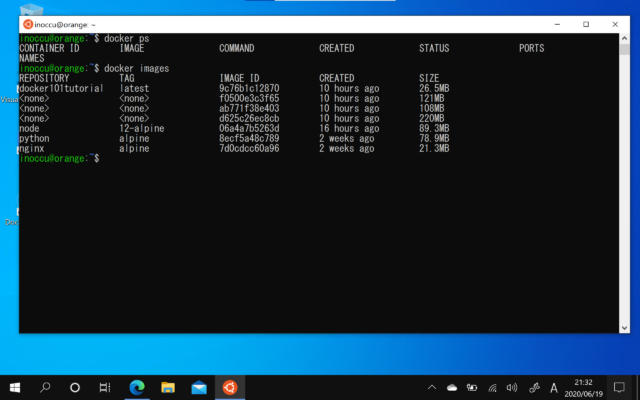Viewport: 640px width, 400px height.
Task: Show hidden tray icons chevron
Action: pos(431,388)
